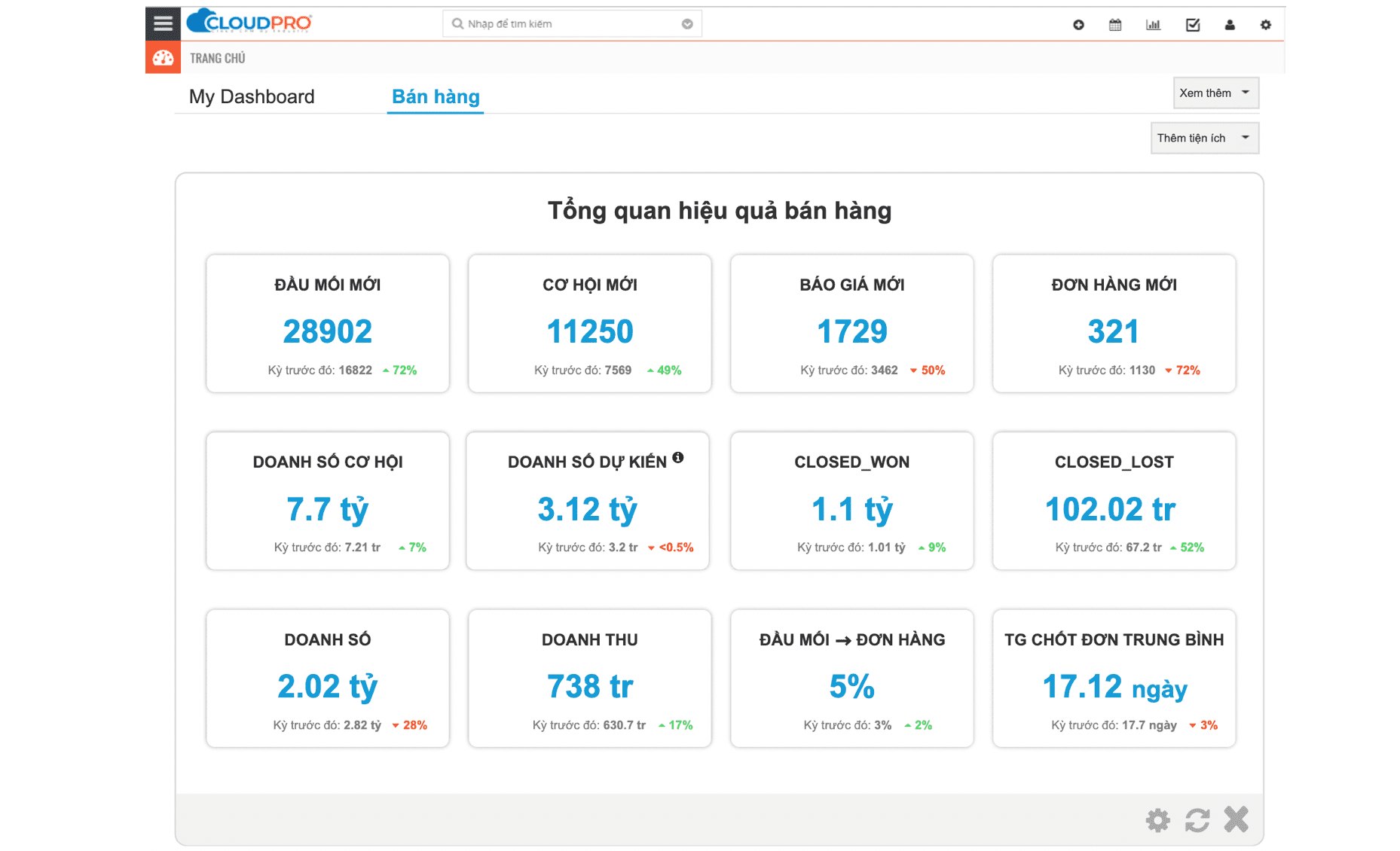
Task: Click the orange dashboard gauge icon
Action: pyautogui.click(x=163, y=58)
